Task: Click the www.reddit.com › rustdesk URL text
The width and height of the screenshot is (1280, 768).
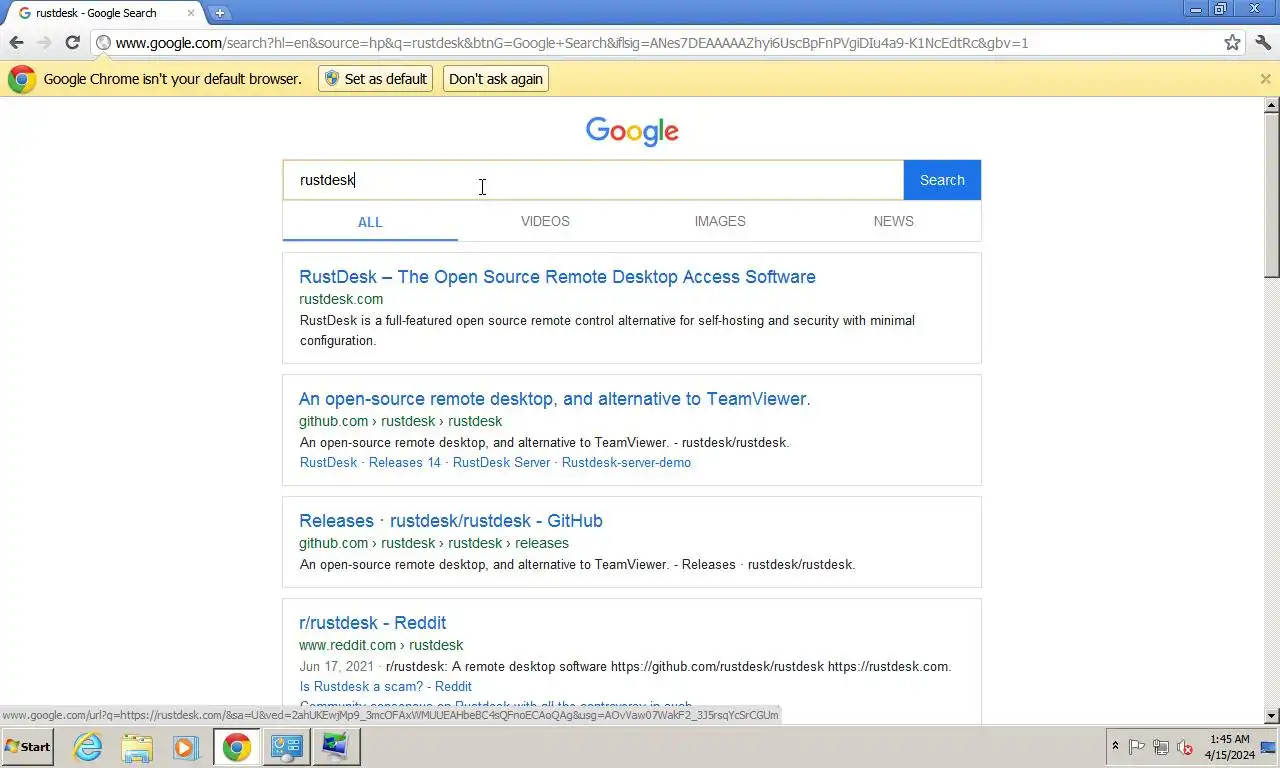Action: (381, 645)
